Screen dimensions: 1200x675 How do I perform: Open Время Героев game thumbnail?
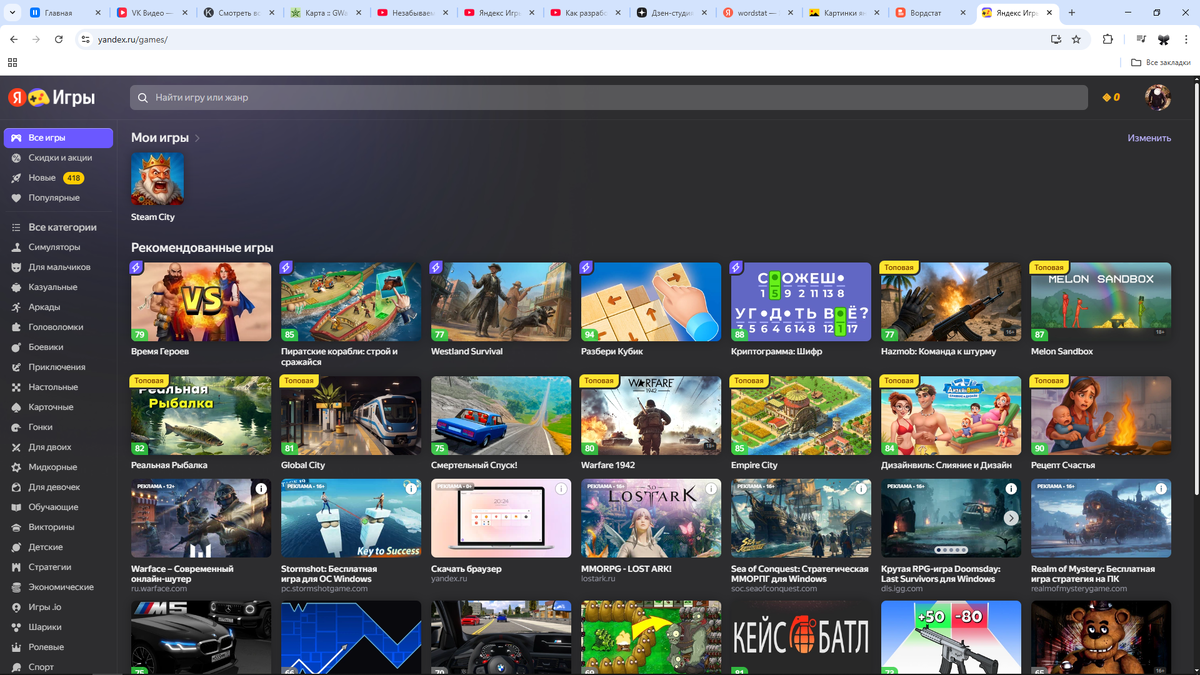pyautogui.click(x=201, y=302)
